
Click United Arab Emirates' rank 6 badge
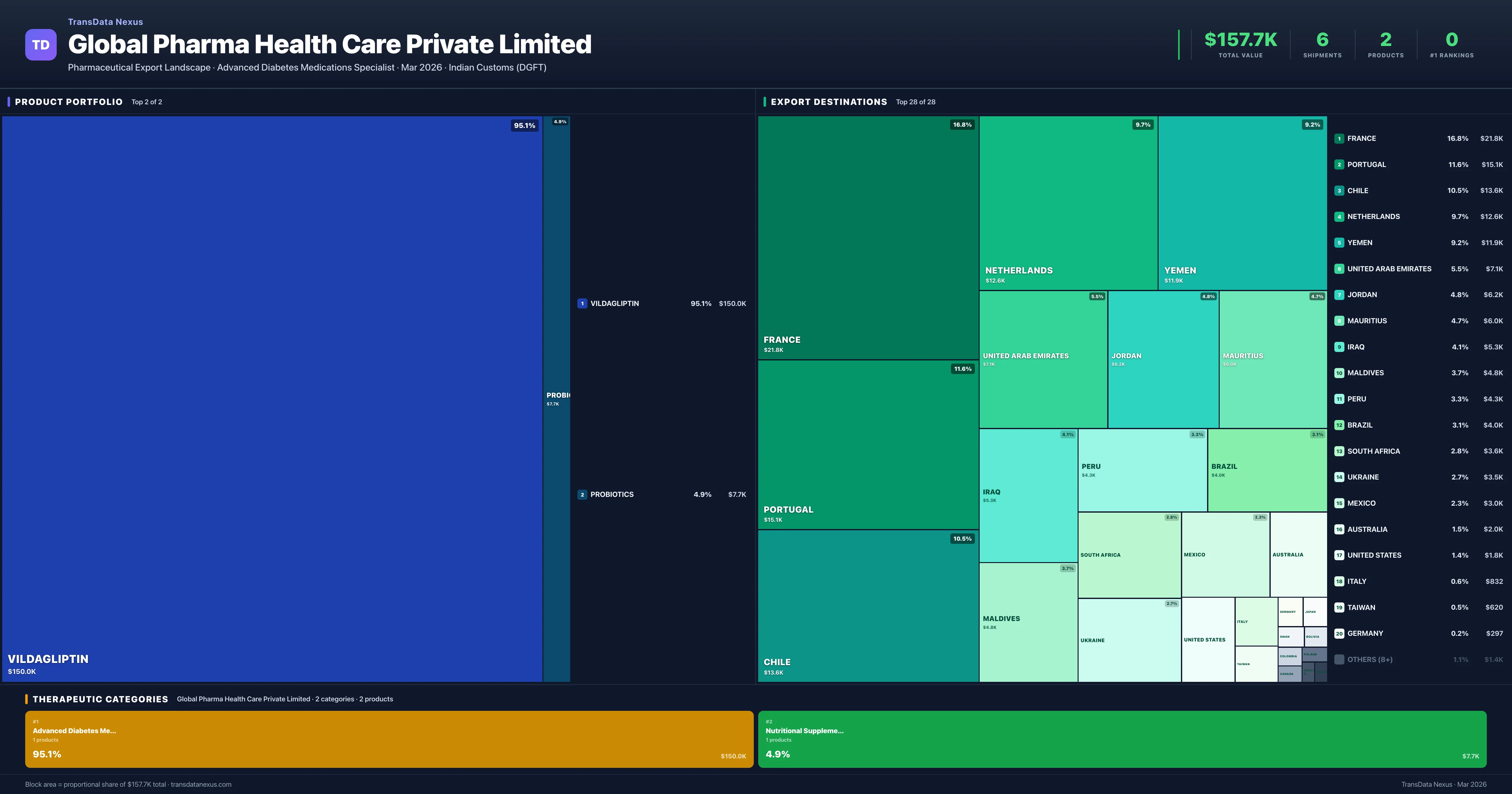coord(1339,269)
